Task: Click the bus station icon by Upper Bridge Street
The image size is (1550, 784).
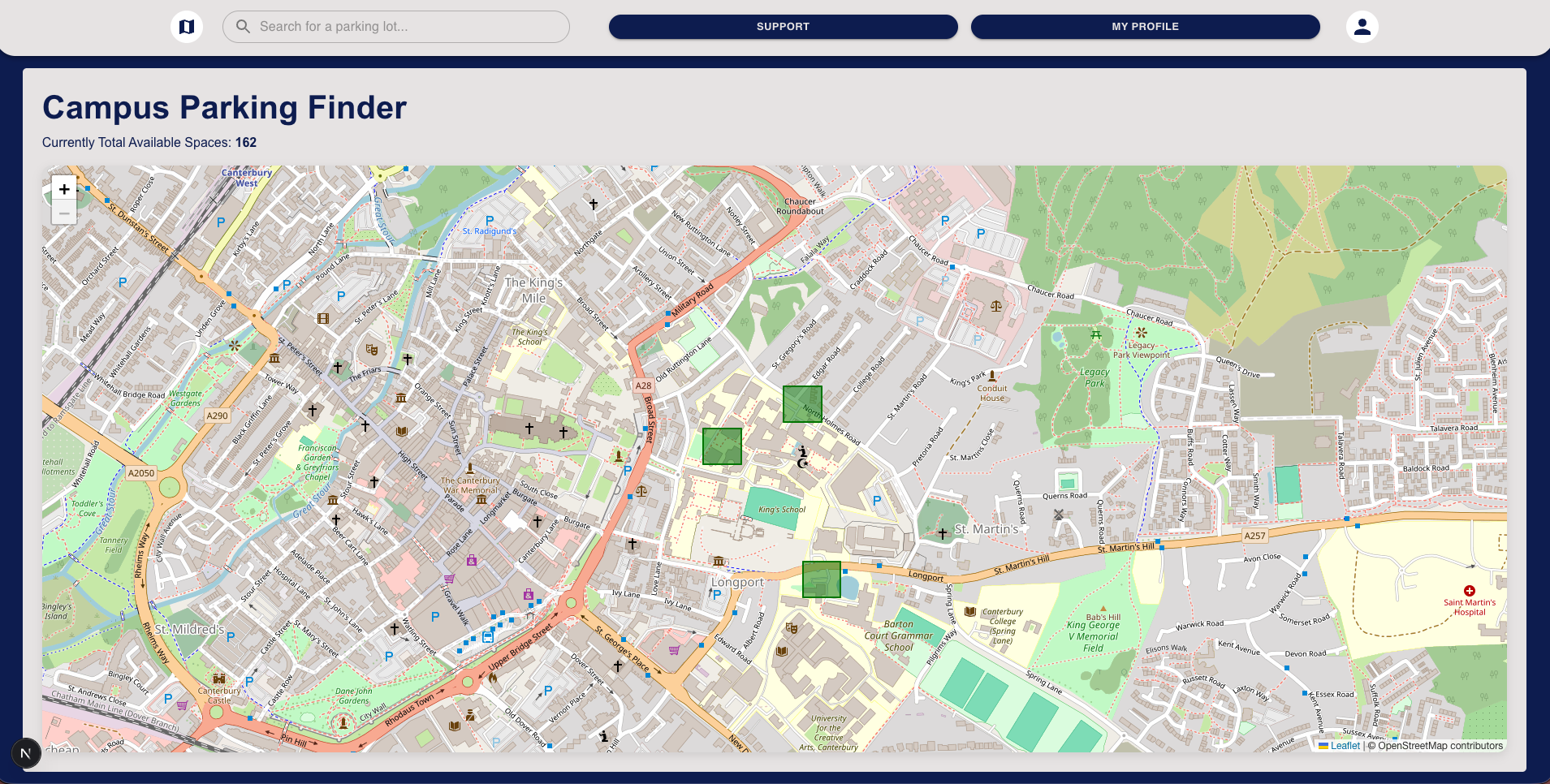Action: 488,638
